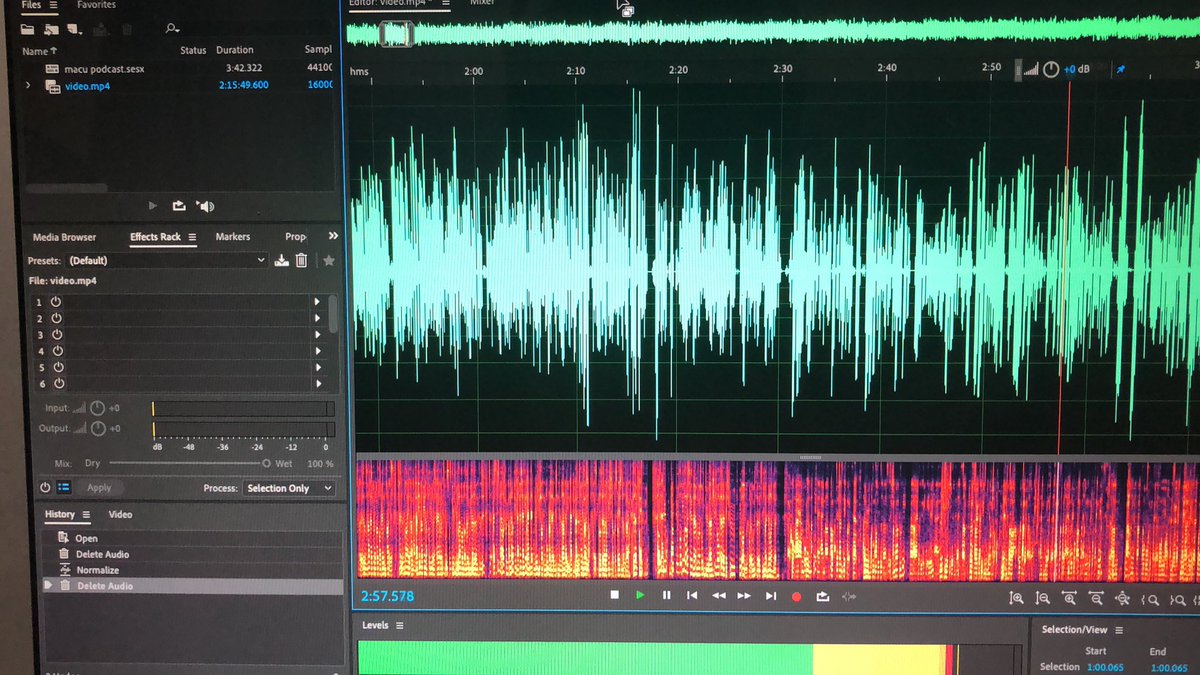Click the Zoom Out Full icon
This screenshot has height=675, width=1200.
click(1121, 599)
